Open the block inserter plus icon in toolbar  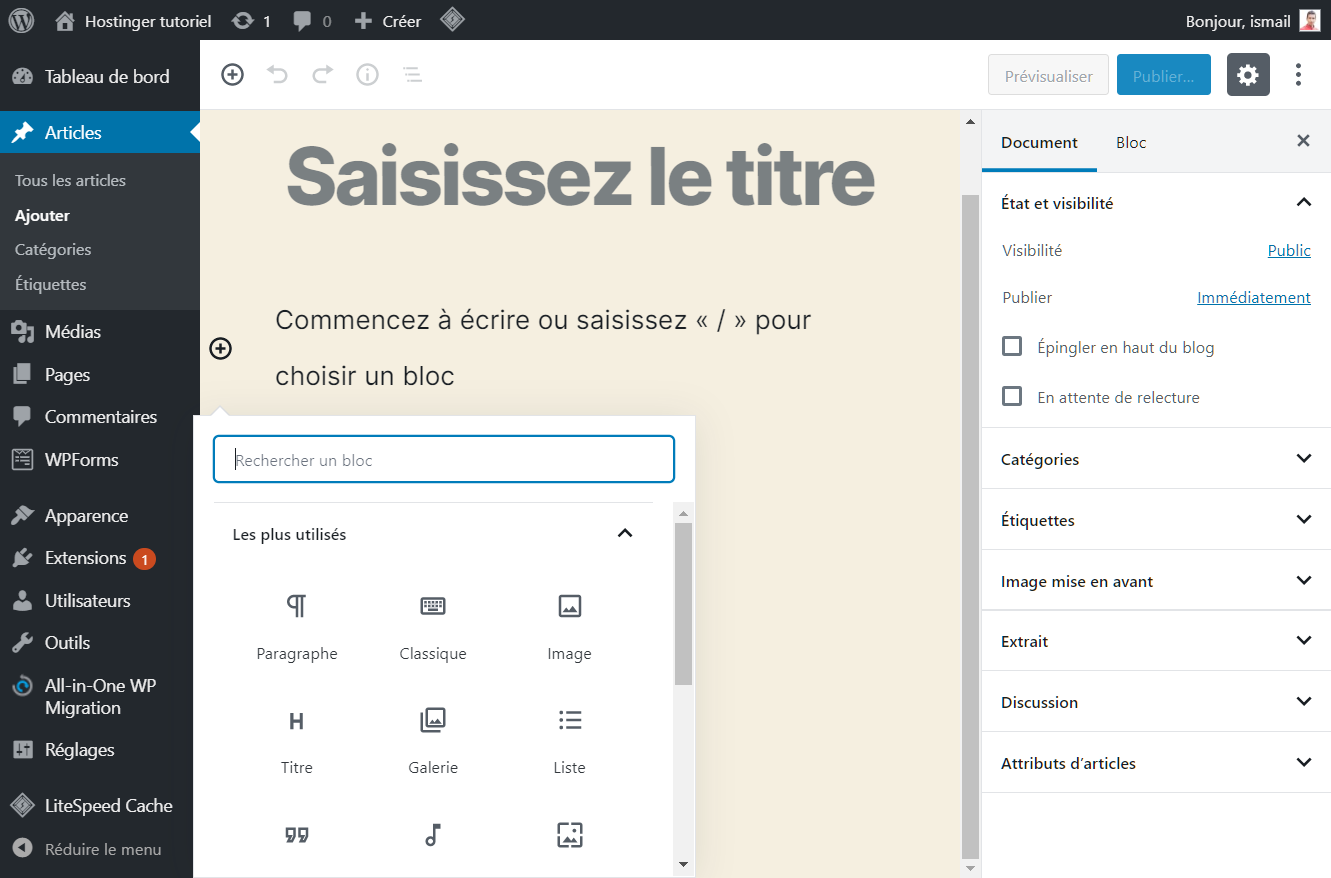click(232, 74)
